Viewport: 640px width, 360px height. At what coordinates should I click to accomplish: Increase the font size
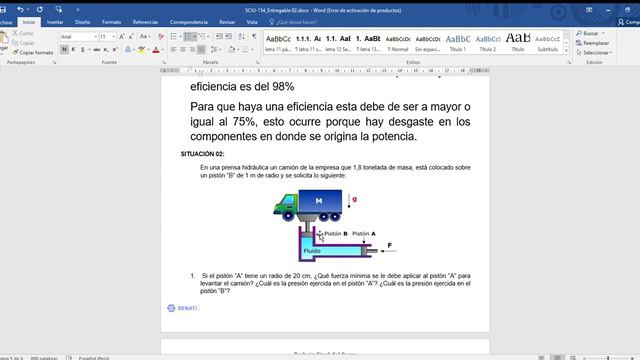click(122, 37)
